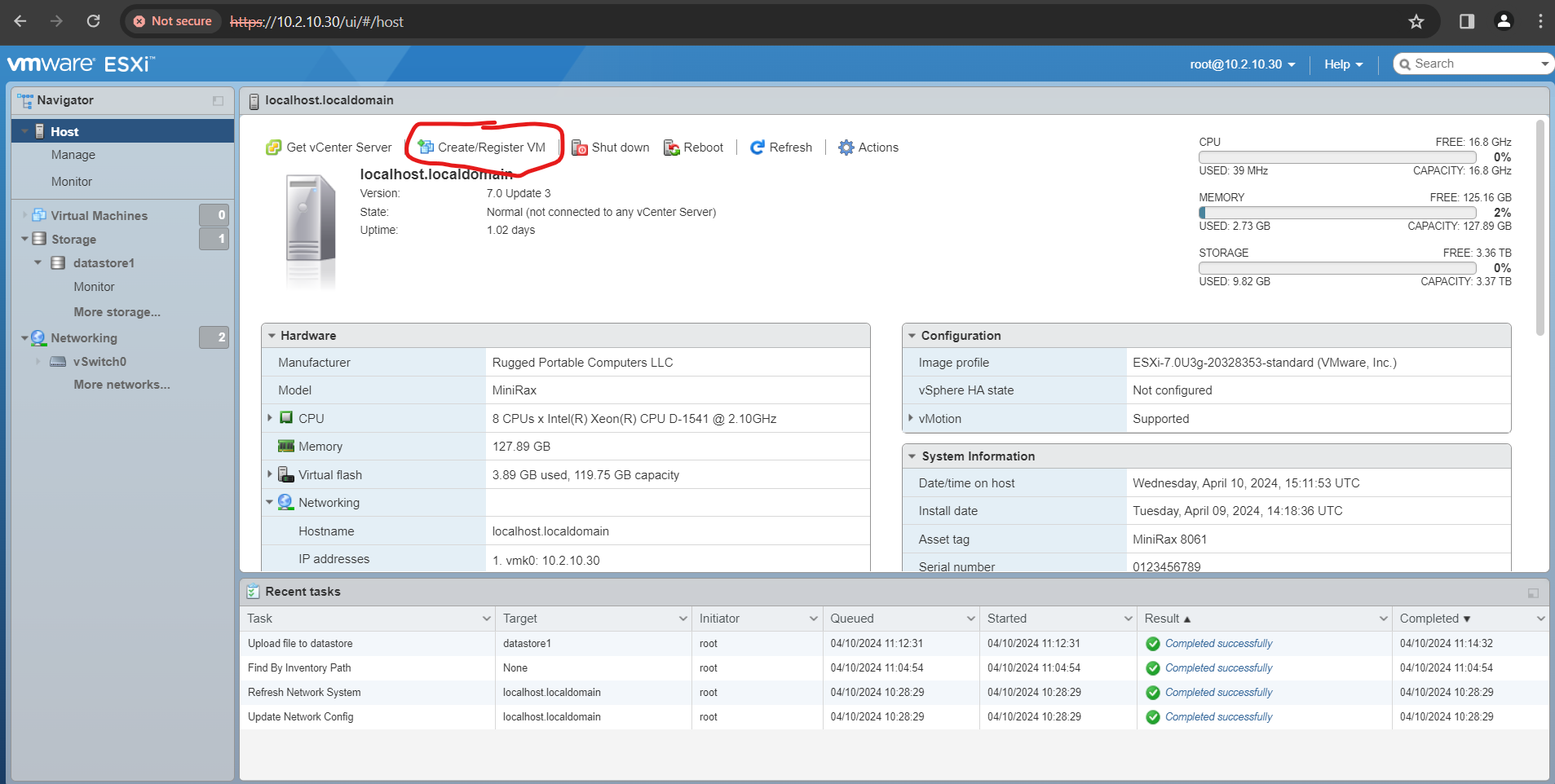Open the Initiator column dropdown
This screenshot has height=784, width=1555.
(x=814, y=619)
